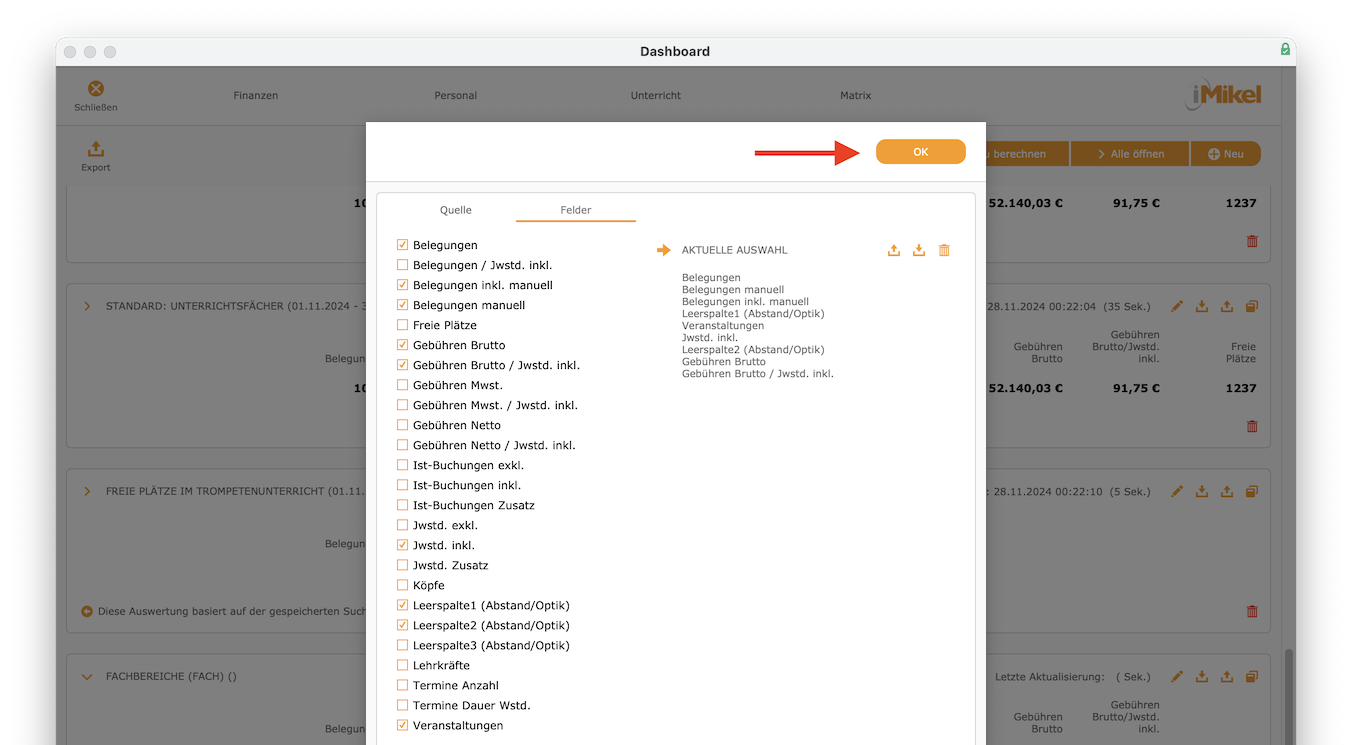Delete Freie Plätze im Trompetenunterricht via trash
Image resolution: width=1352 pixels, height=745 pixels.
point(1252,611)
